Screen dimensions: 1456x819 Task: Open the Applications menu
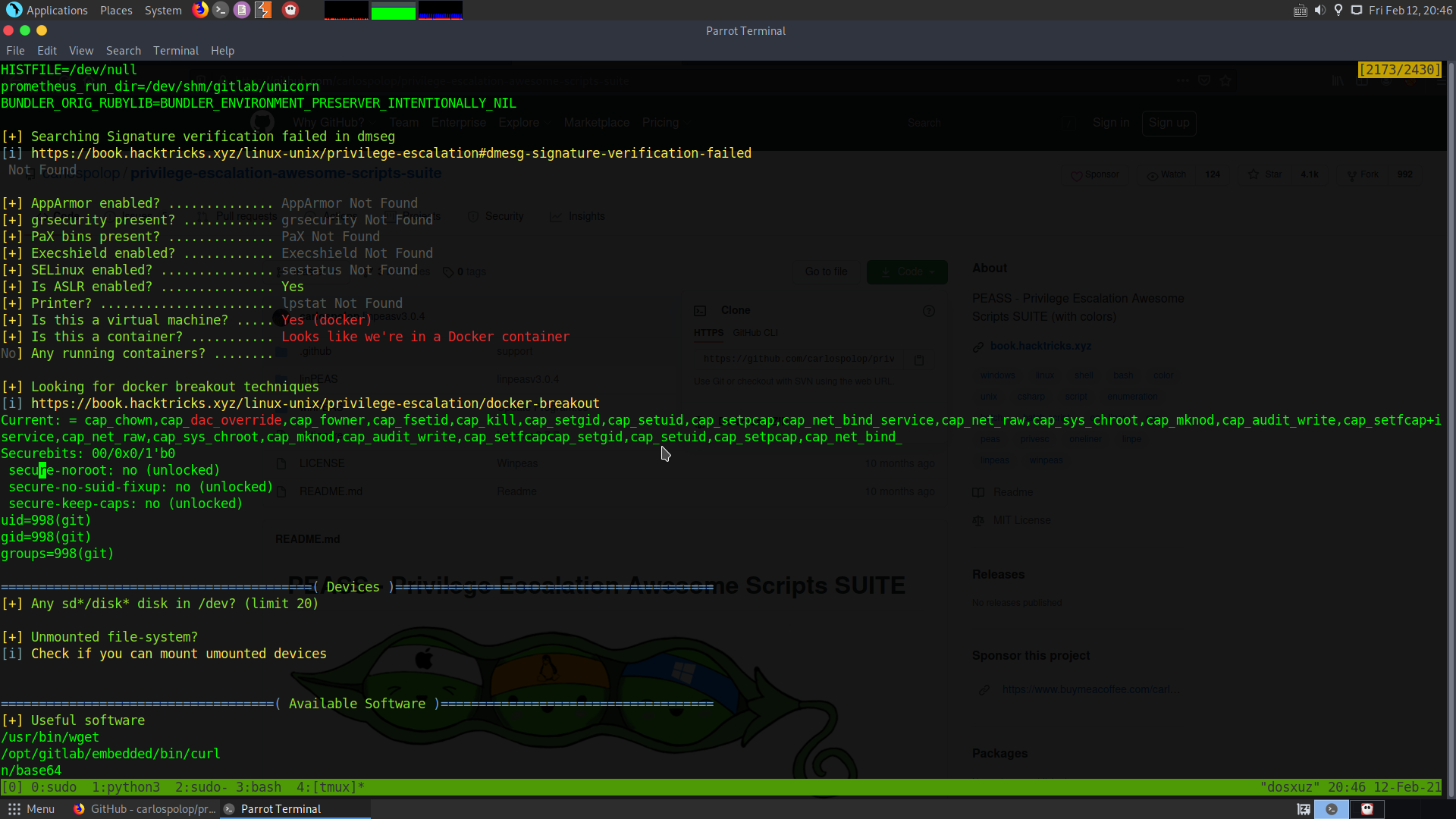tap(47, 10)
